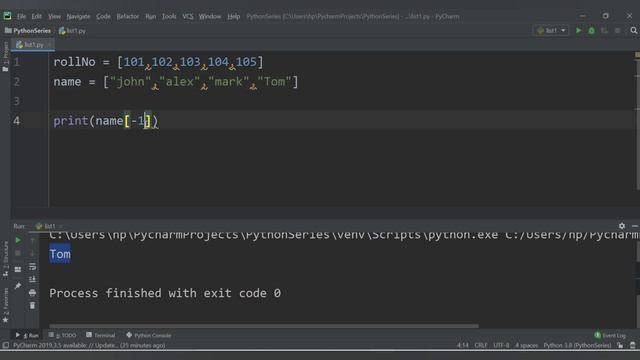Switch to the TODO bottom tool tab

(62, 335)
